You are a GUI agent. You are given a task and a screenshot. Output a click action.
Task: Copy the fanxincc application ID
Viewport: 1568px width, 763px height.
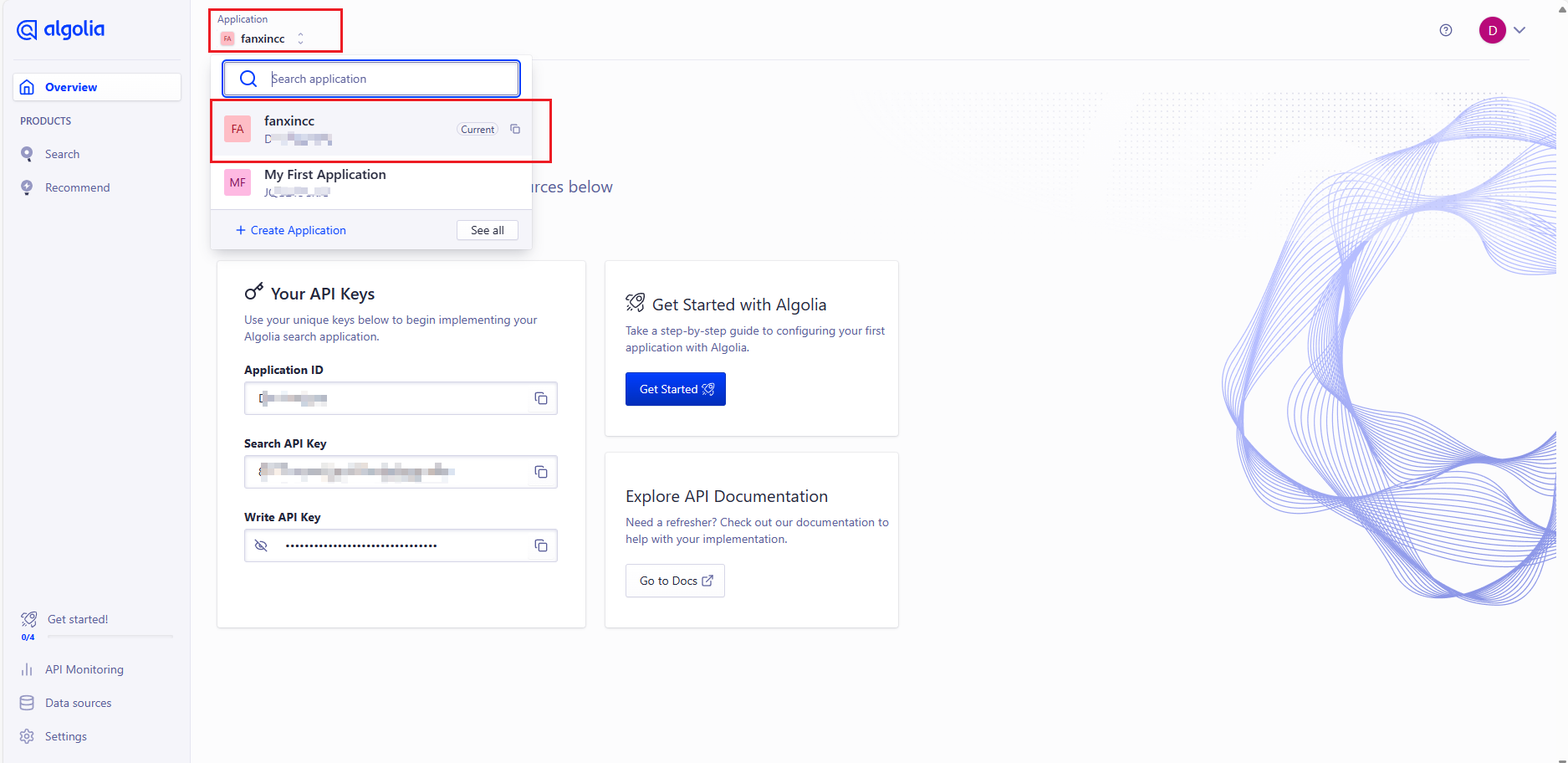515,129
